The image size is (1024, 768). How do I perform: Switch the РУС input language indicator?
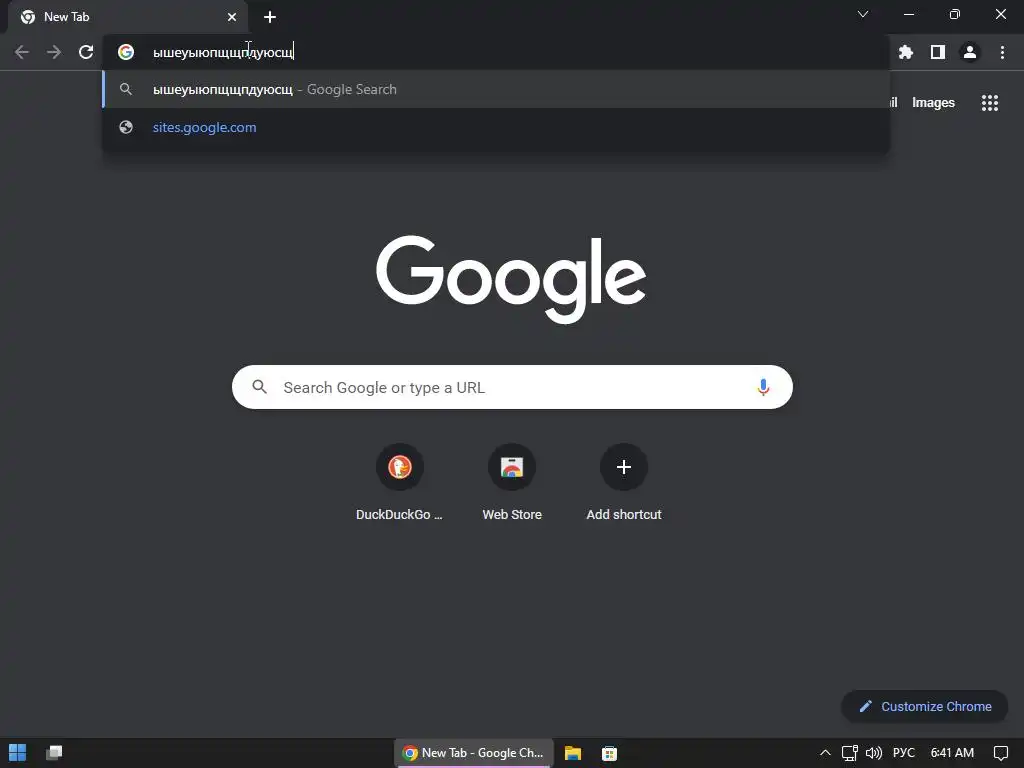tap(903, 753)
